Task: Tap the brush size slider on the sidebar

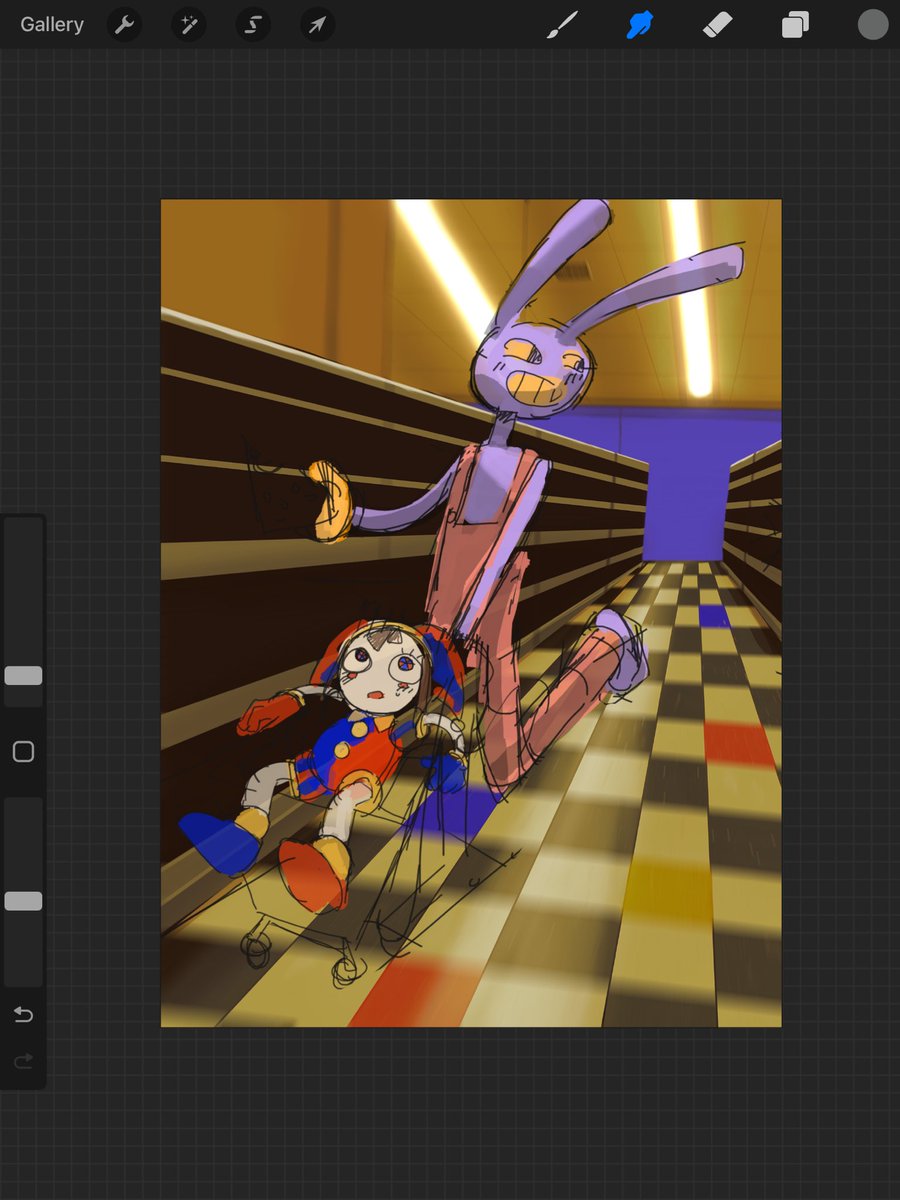Action: (x=23, y=675)
